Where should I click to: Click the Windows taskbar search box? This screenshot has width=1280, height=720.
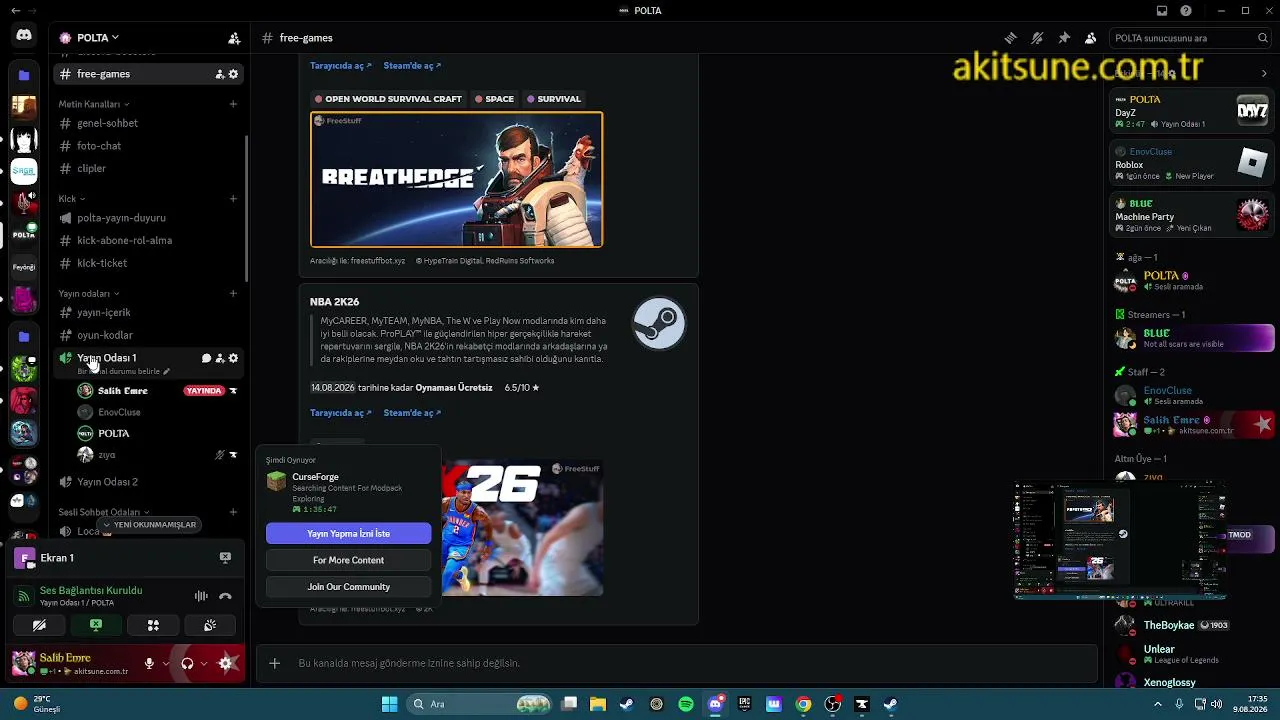(x=481, y=704)
